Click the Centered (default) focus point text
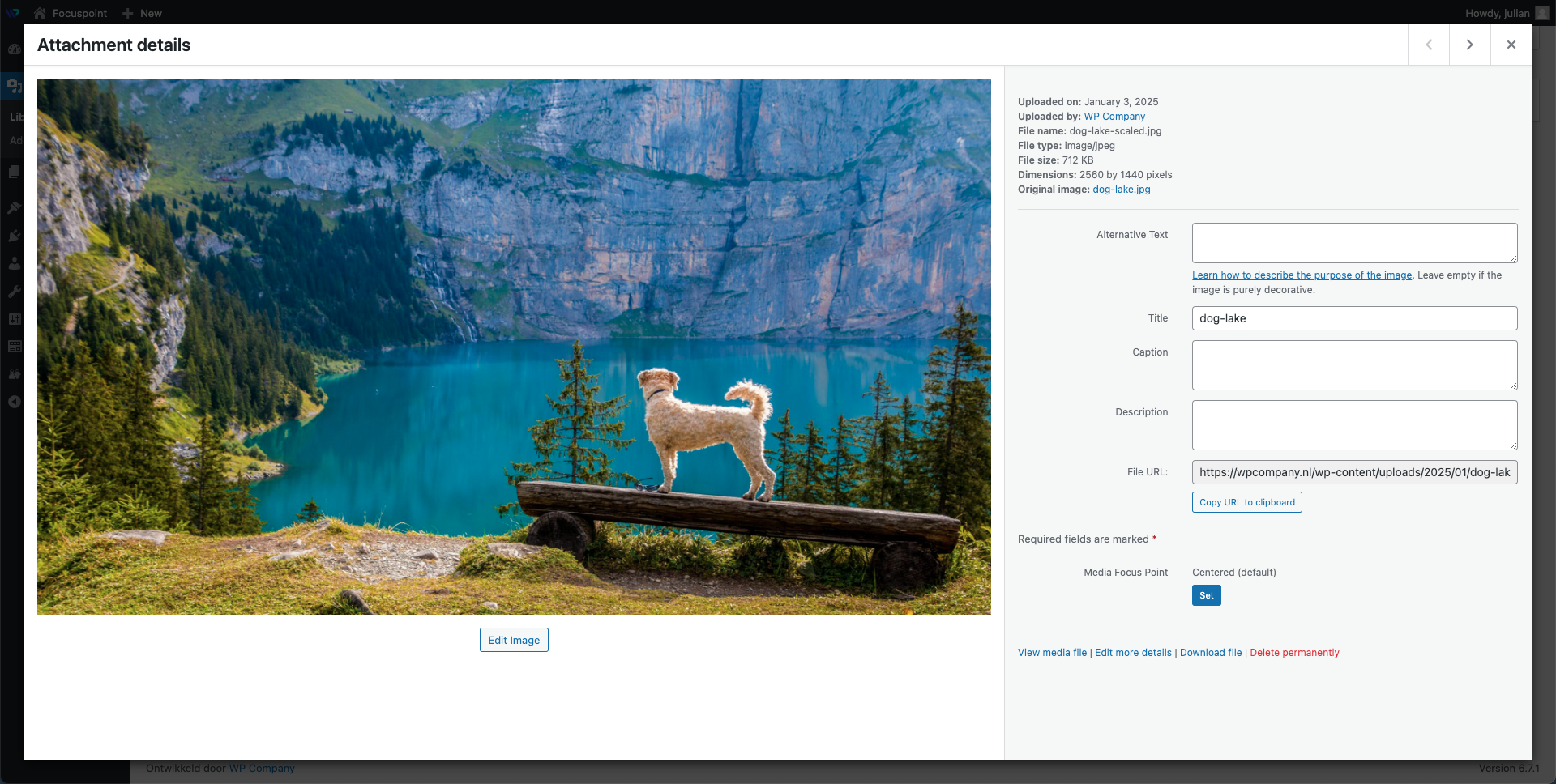 [x=1233, y=573]
